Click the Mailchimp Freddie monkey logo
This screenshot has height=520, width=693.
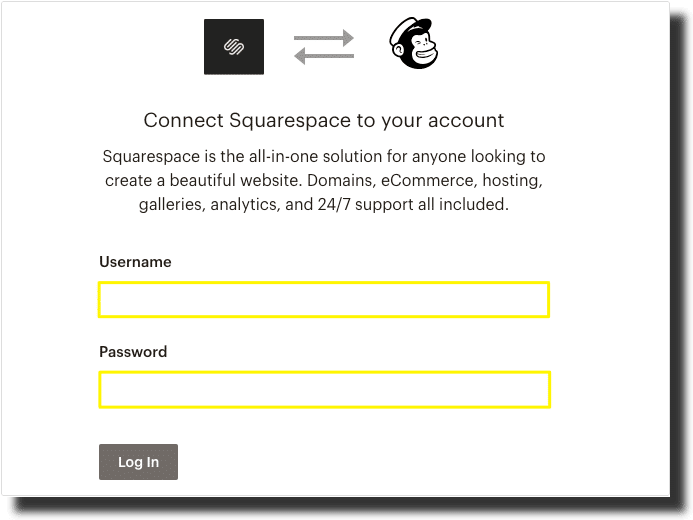tap(414, 43)
